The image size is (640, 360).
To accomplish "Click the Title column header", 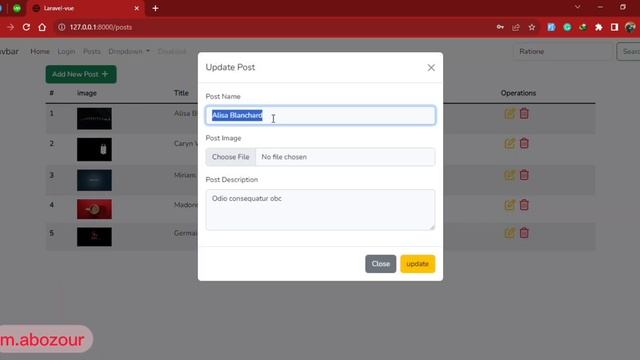I will (x=181, y=93).
